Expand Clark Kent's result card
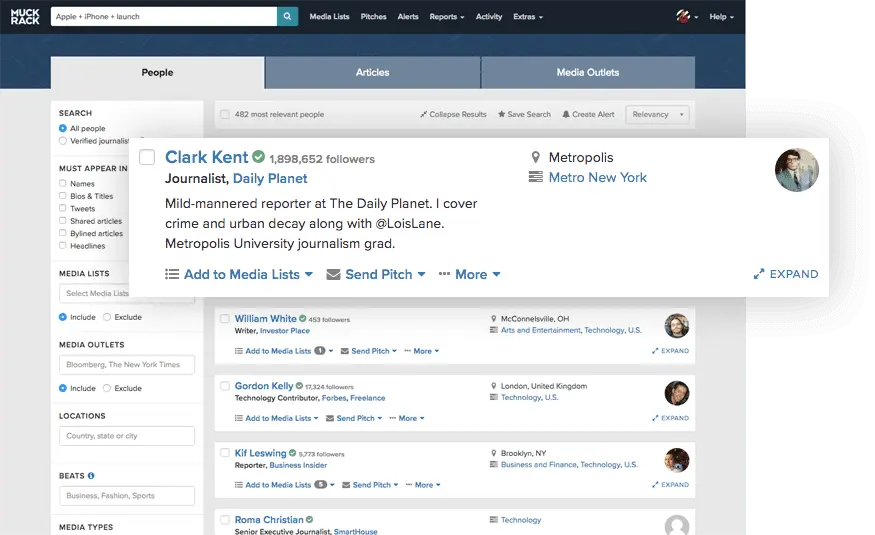 tap(785, 274)
